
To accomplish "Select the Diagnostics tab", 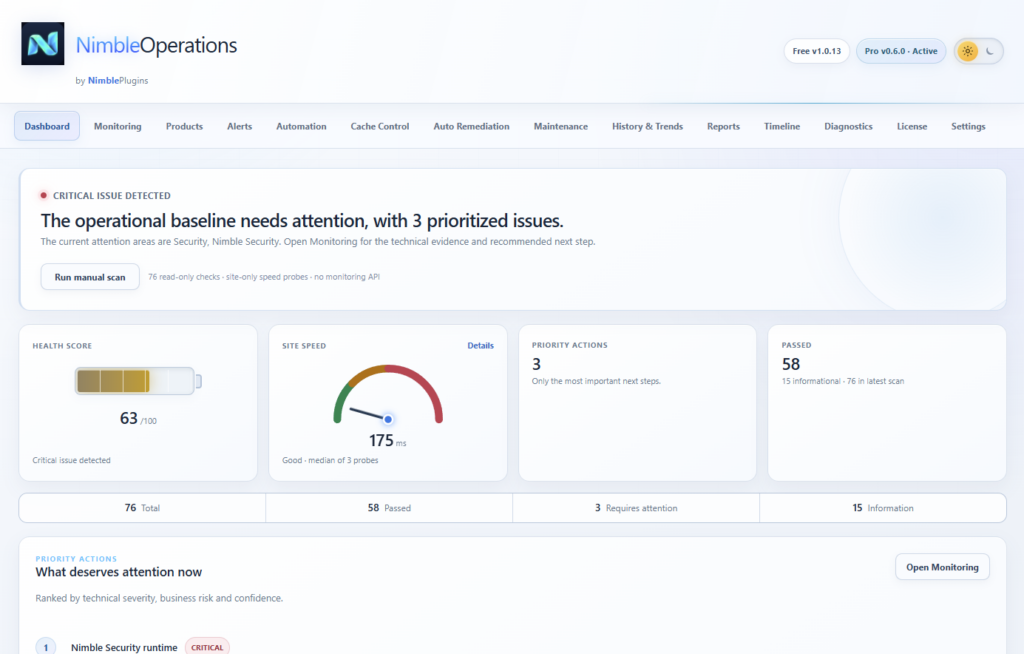I will (x=848, y=126).
